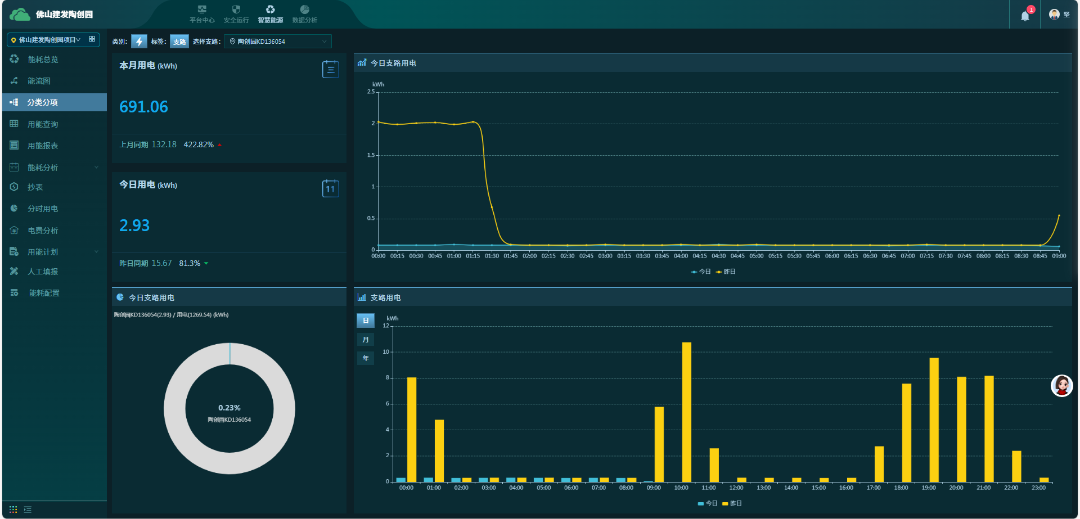Switch bar chart to 月 view

[x=365, y=340]
